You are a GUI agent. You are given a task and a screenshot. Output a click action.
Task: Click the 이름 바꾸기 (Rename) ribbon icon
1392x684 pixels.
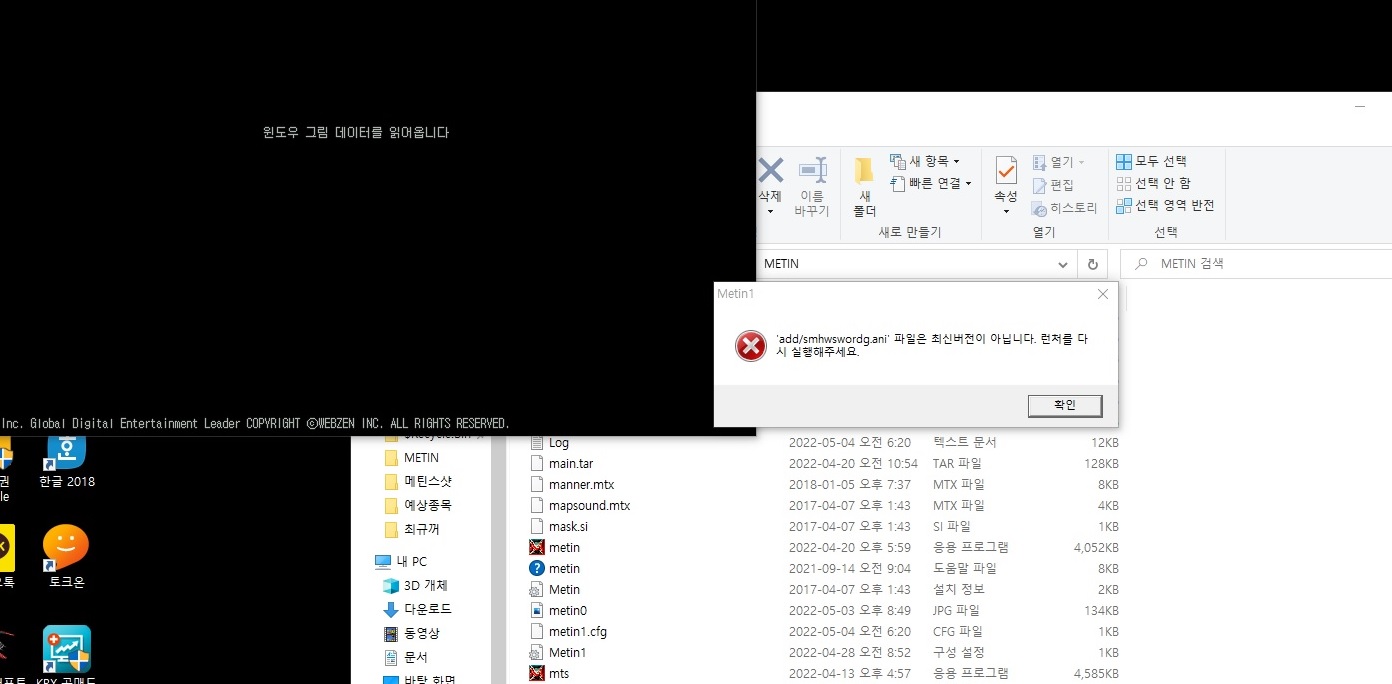(x=812, y=187)
